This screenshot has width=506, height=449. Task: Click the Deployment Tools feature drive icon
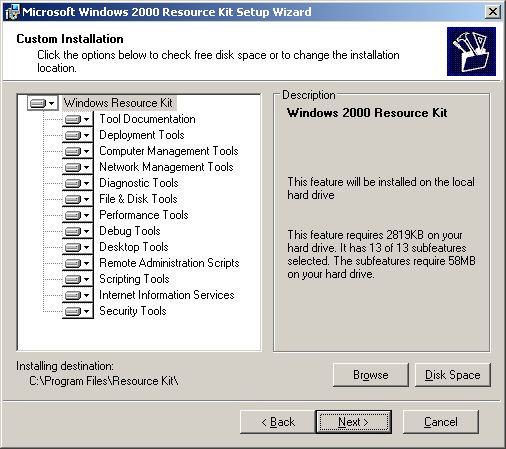click(x=77, y=135)
